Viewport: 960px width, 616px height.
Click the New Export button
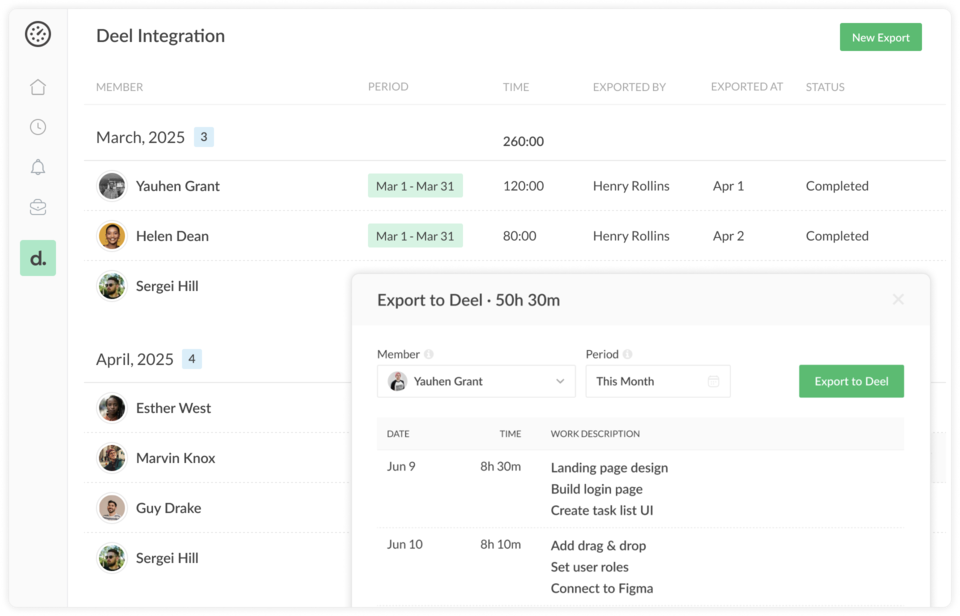point(881,36)
